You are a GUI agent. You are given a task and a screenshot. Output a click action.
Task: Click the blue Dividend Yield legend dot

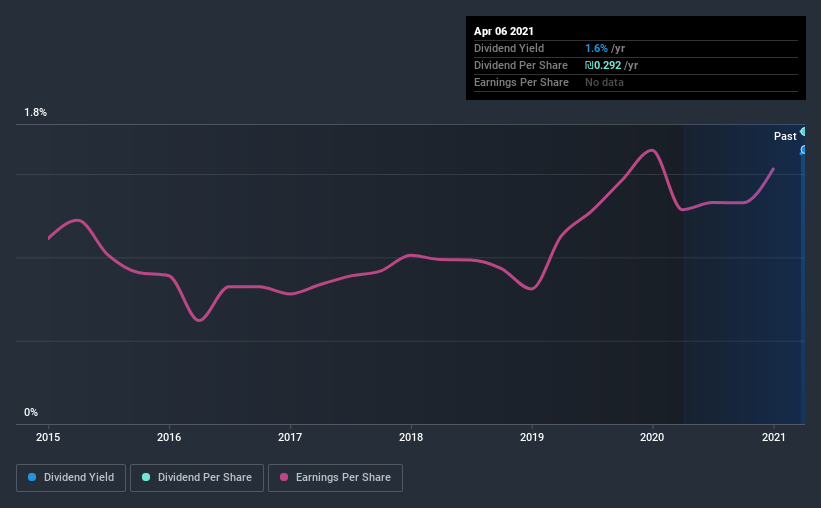[32, 477]
